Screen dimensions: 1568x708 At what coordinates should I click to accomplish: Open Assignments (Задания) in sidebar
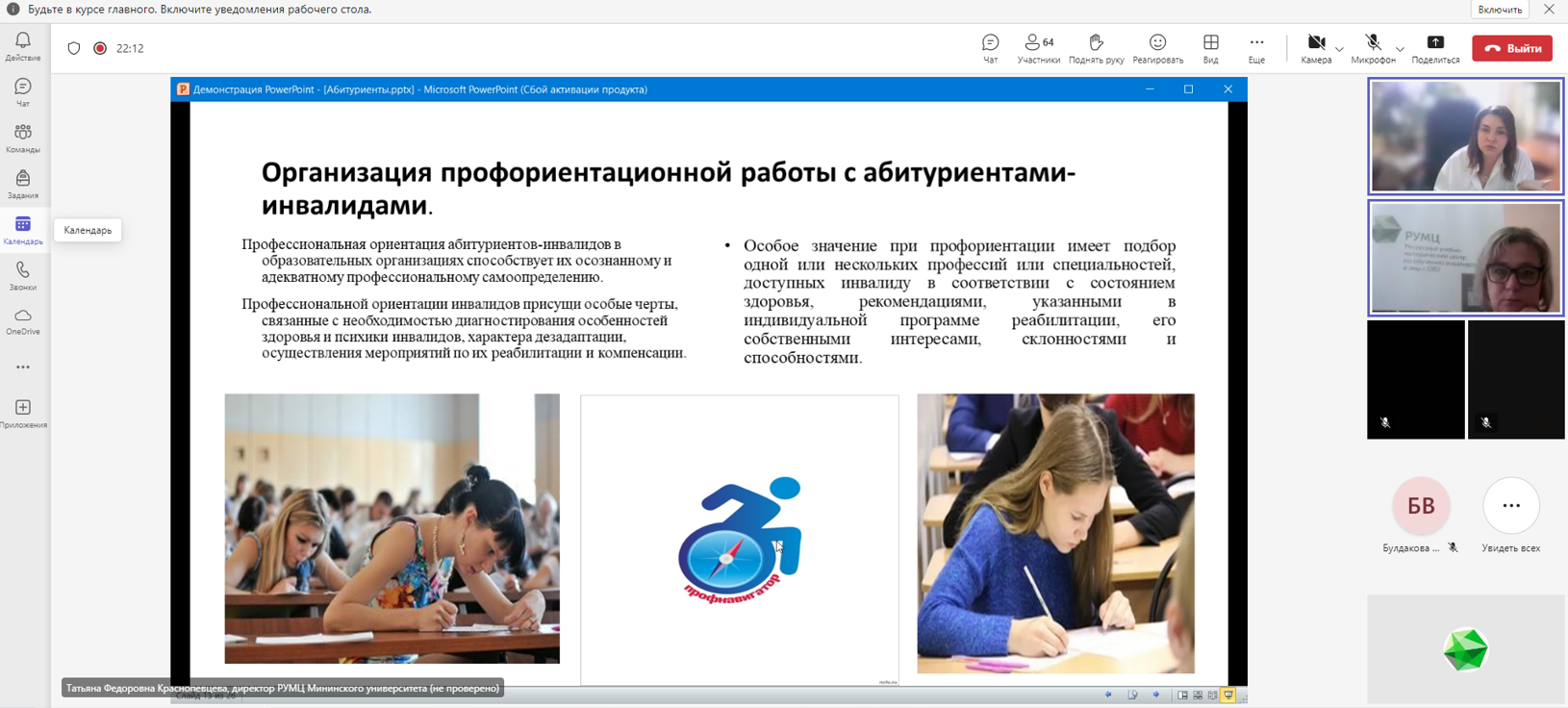coord(23,185)
